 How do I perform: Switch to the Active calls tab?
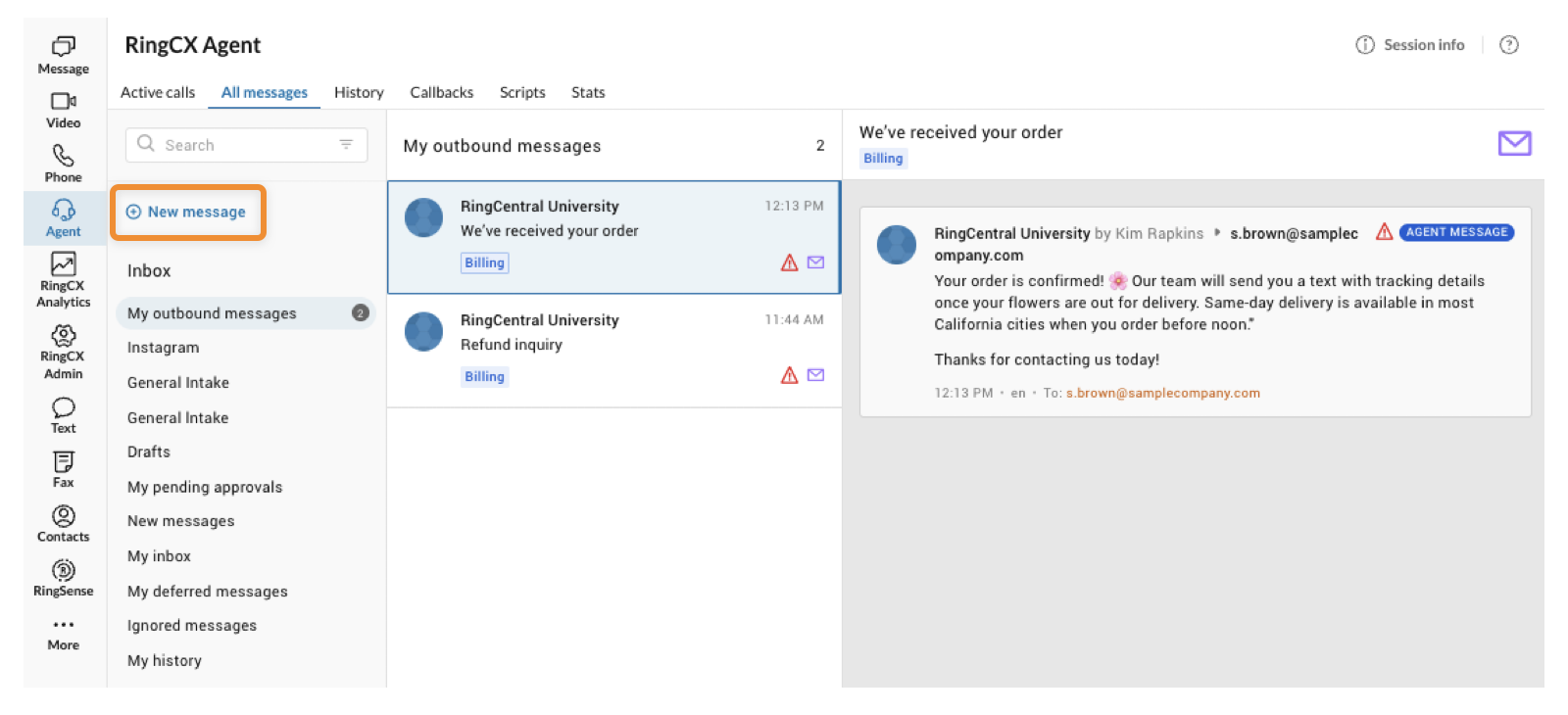[158, 93]
